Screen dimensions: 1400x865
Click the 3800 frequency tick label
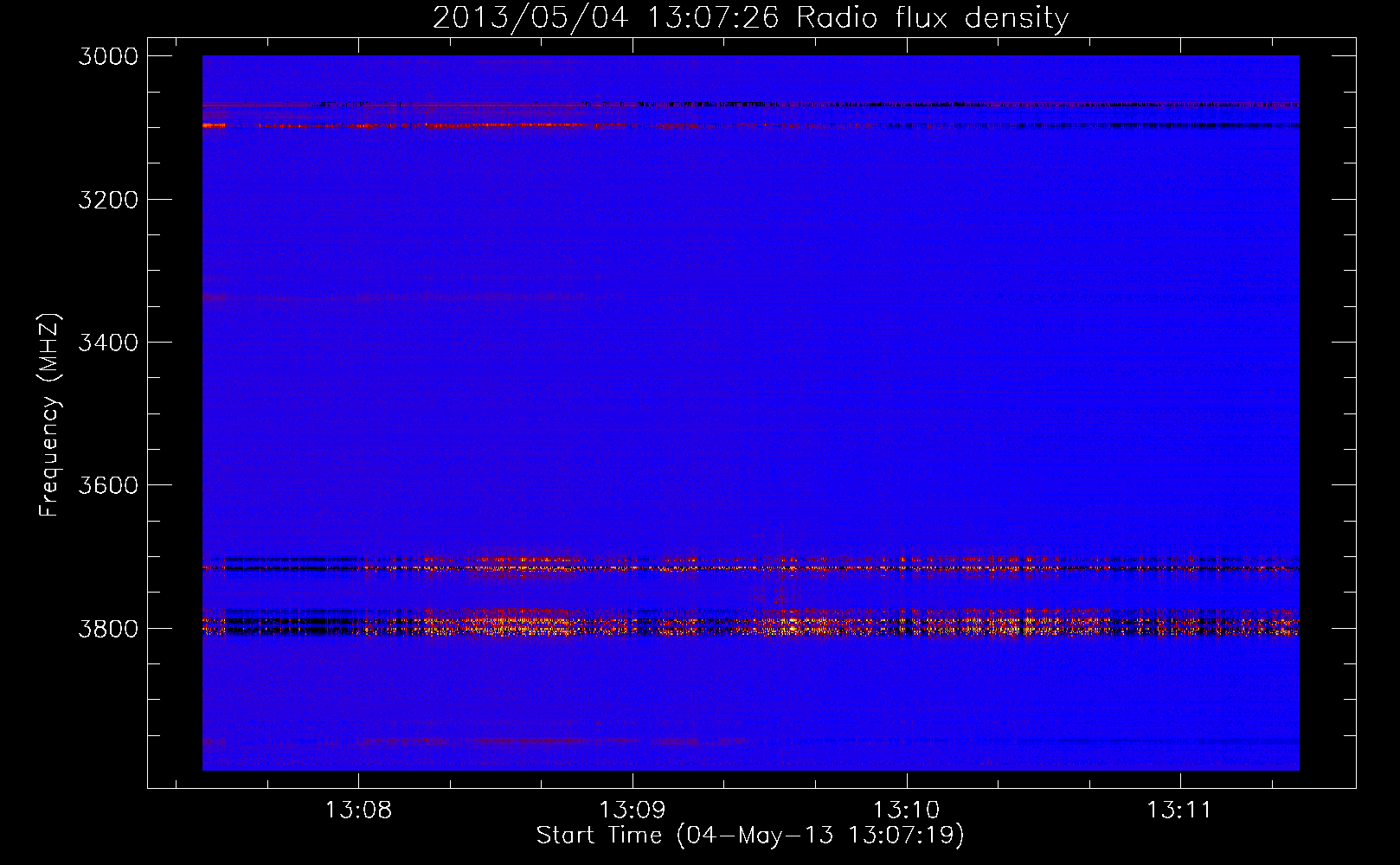[x=108, y=629]
